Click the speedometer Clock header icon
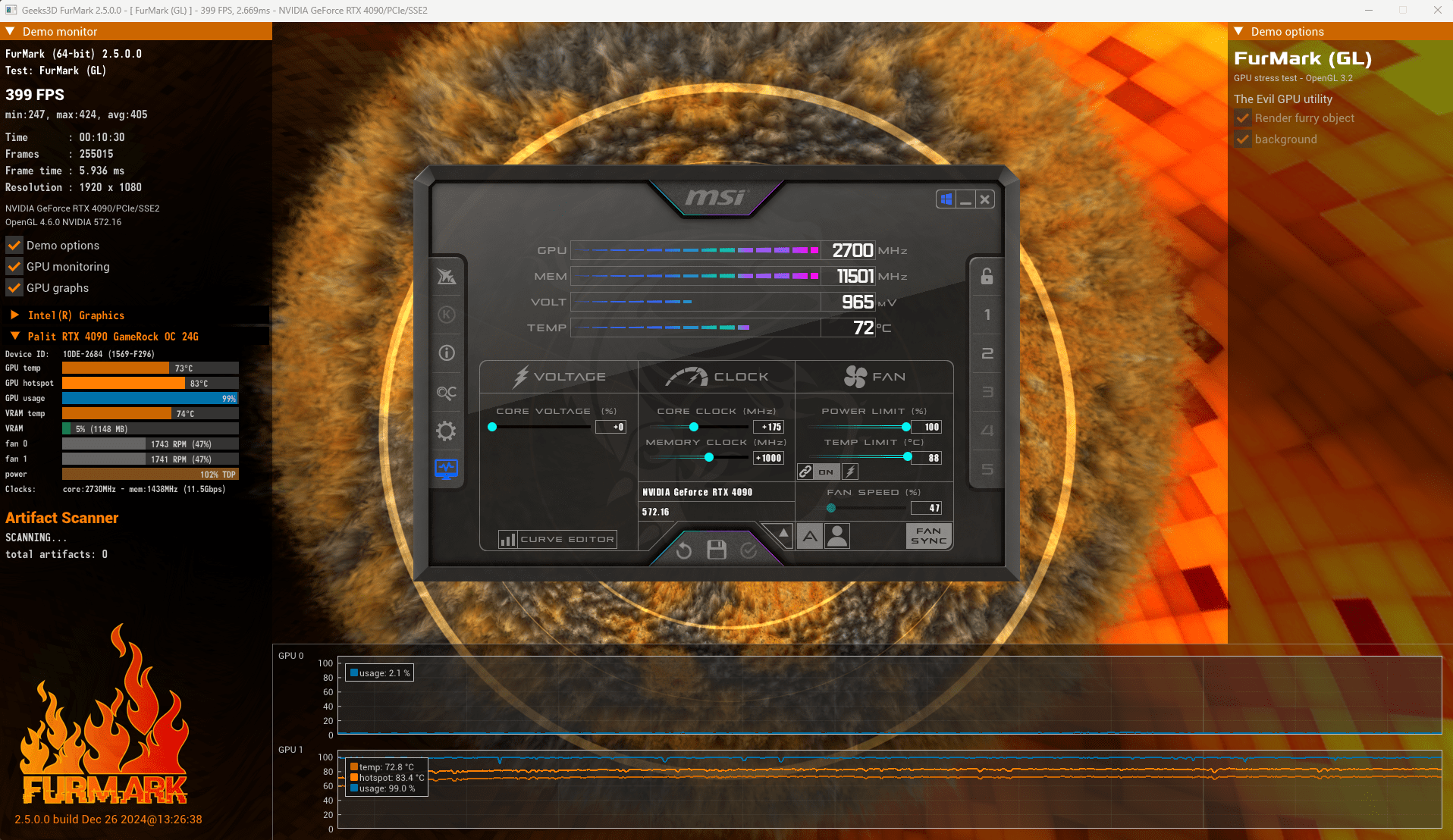The image size is (1453, 840). pyautogui.click(x=686, y=377)
